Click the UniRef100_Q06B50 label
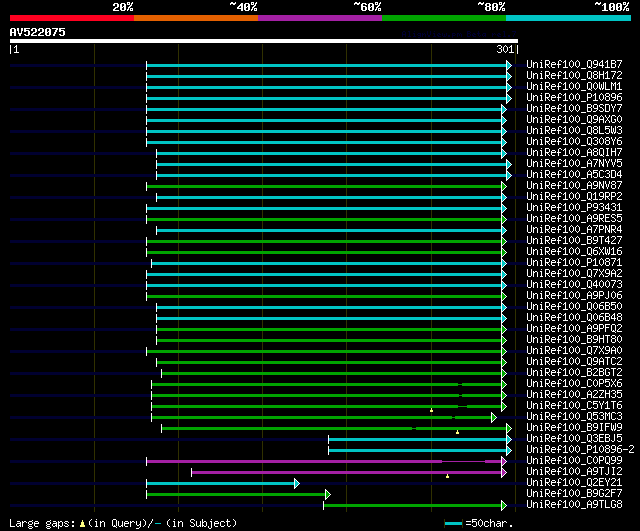The height and width of the screenshot is (531, 640). 574,307
